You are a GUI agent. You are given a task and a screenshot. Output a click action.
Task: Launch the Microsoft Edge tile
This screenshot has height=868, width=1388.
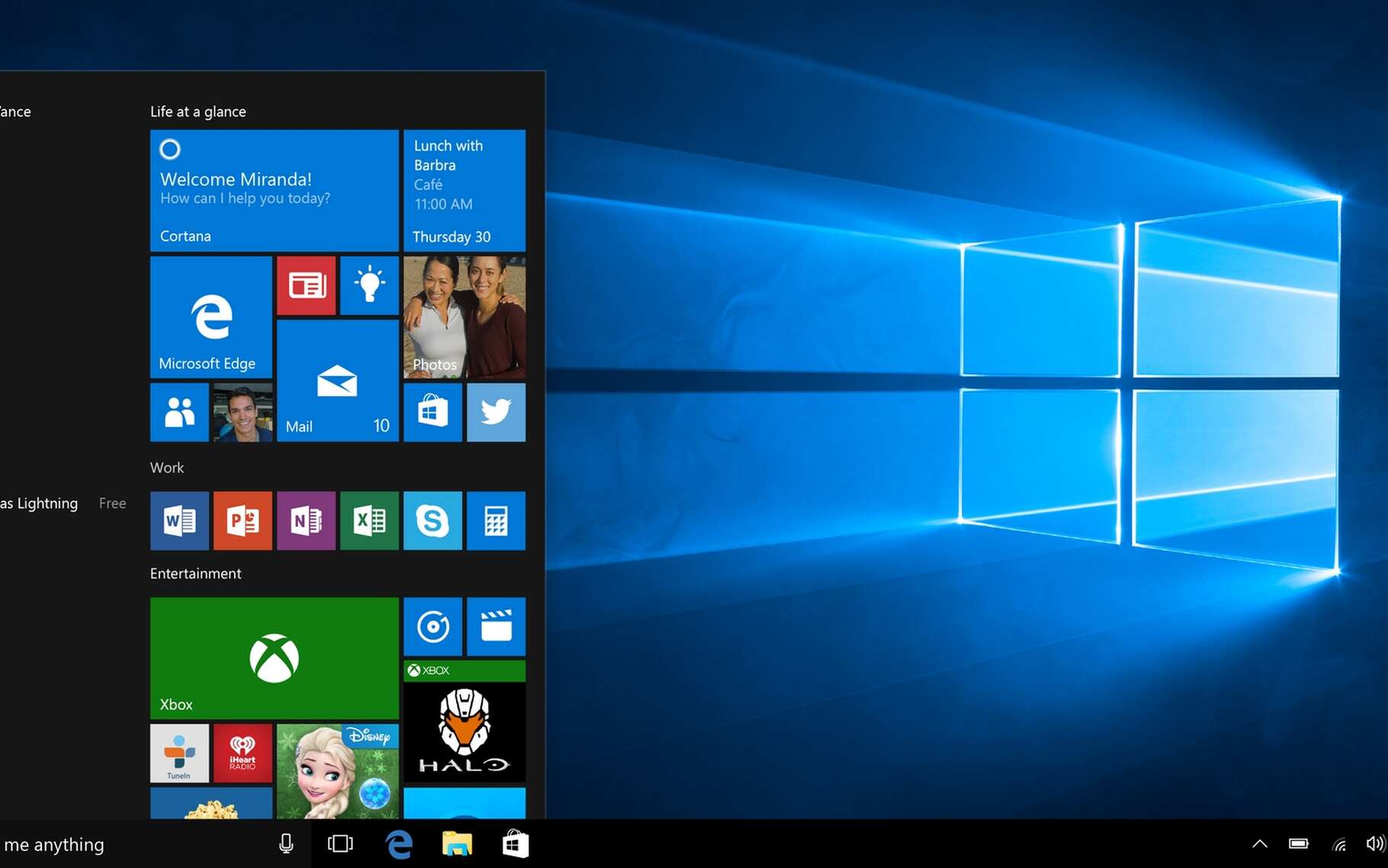coord(211,317)
